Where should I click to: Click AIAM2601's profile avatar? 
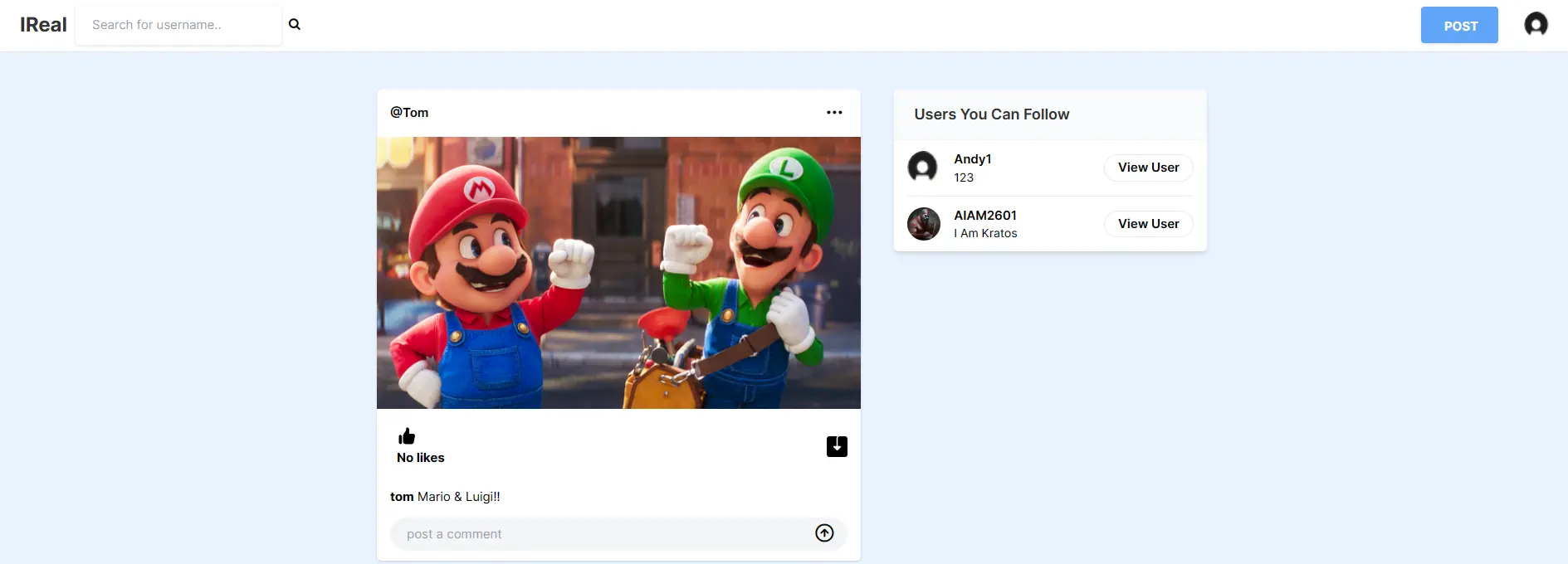(x=923, y=224)
